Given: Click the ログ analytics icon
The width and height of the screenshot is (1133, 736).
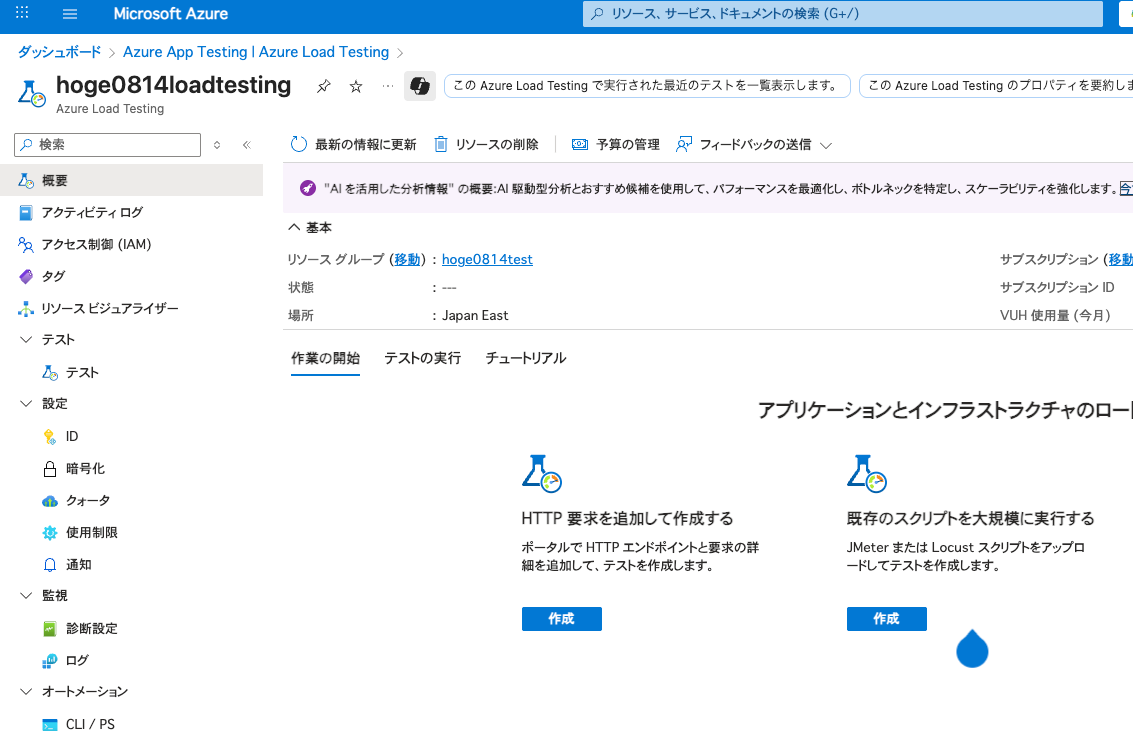Looking at the screenshot, I should [50, 661].
